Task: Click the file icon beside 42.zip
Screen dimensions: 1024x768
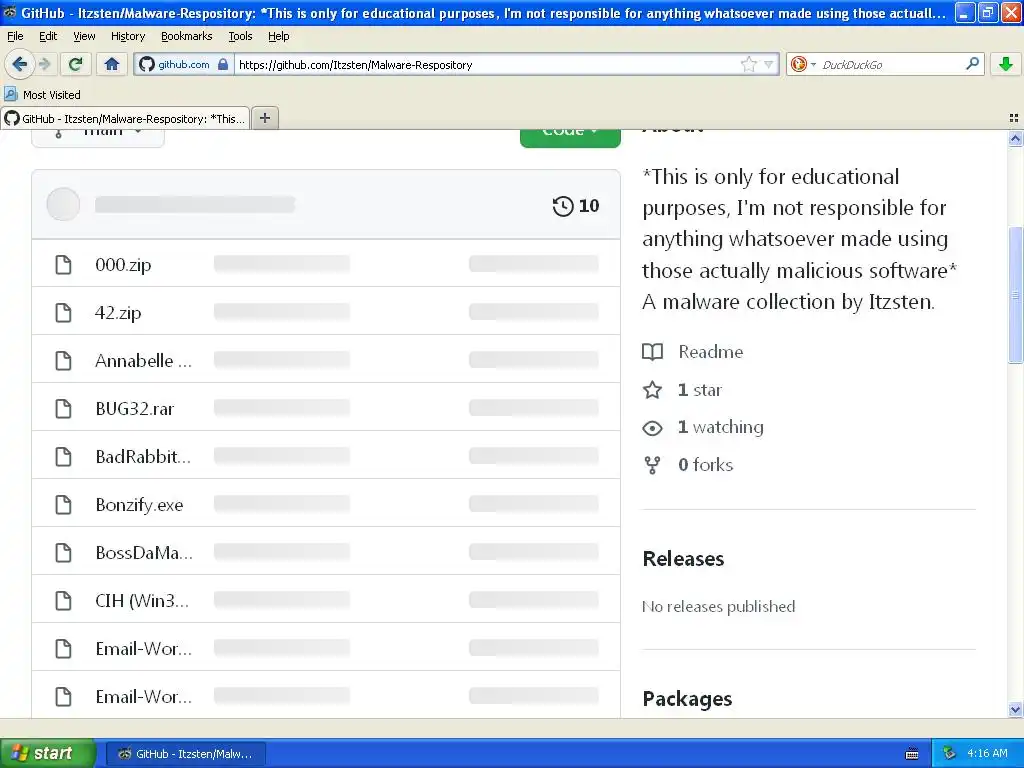Action: [63, 313]
